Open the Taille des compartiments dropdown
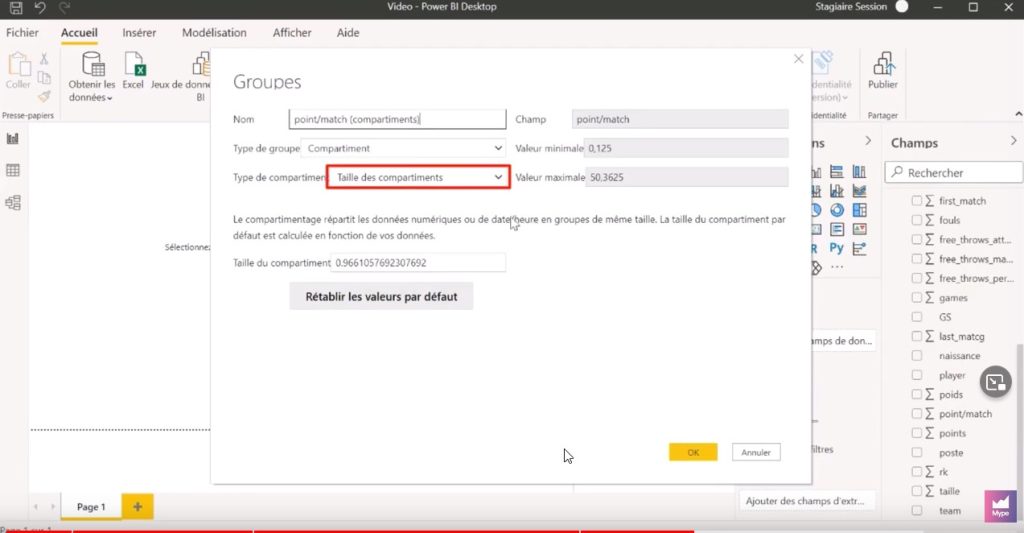 click(418, 177)
